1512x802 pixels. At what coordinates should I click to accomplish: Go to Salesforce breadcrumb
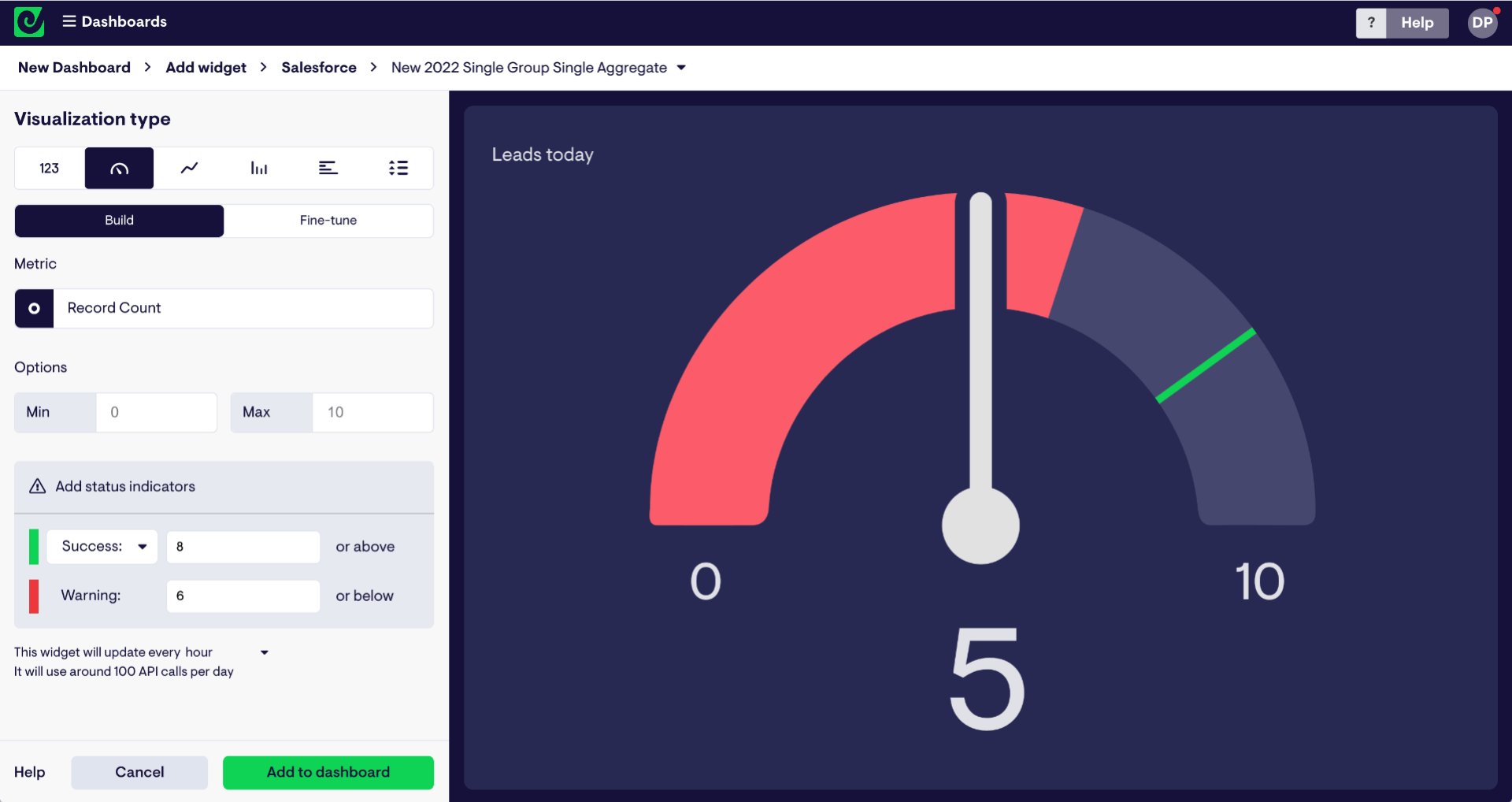[x=319, y=68]
